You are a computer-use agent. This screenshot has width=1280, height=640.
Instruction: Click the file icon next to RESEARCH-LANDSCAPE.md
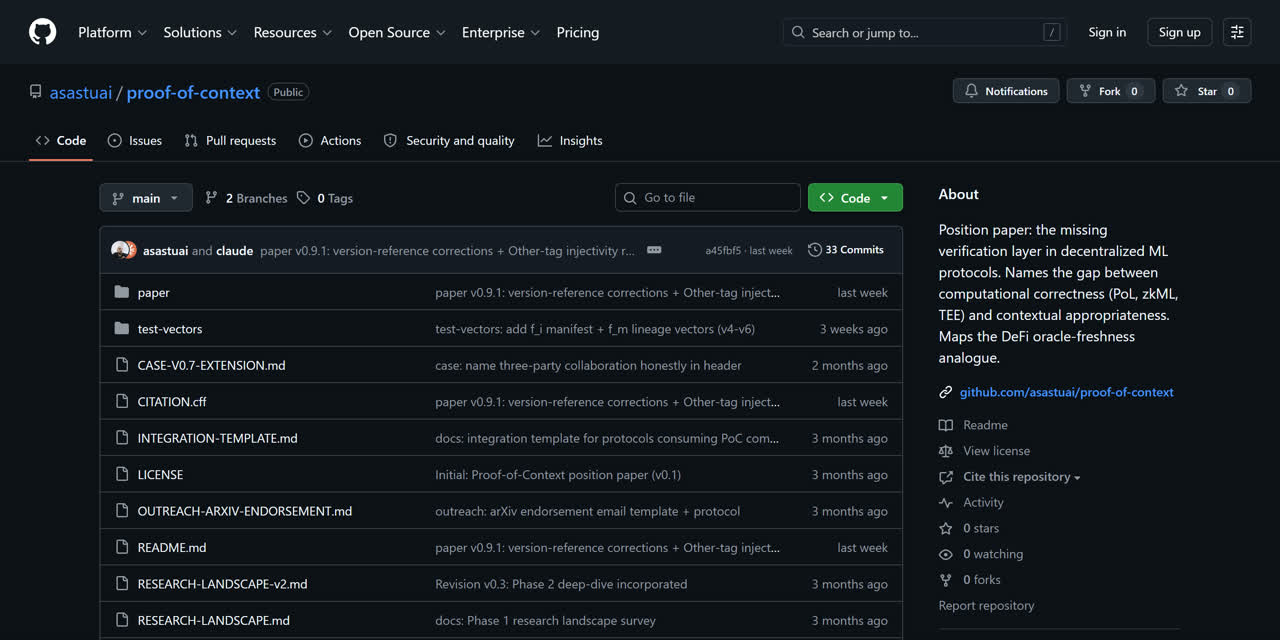(x=122, y=620)
